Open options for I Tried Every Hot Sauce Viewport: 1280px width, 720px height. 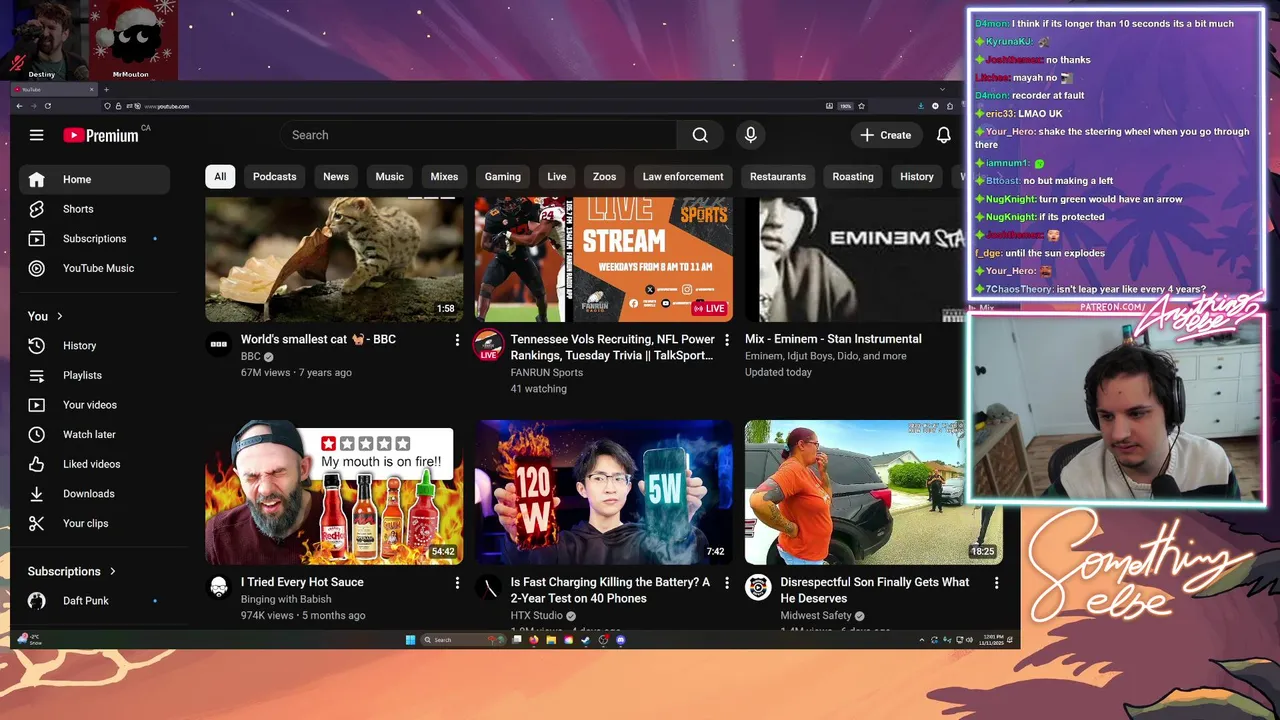pos(457,582)
